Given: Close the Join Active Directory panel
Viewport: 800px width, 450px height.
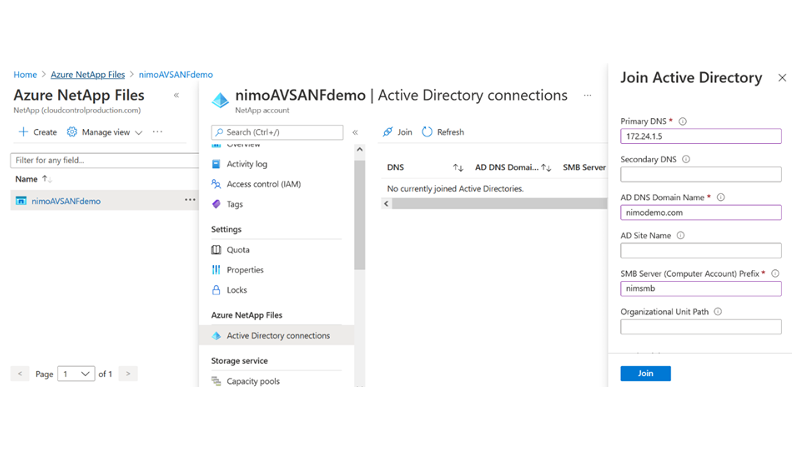Looking at the screenshot, I should (782, 78).
